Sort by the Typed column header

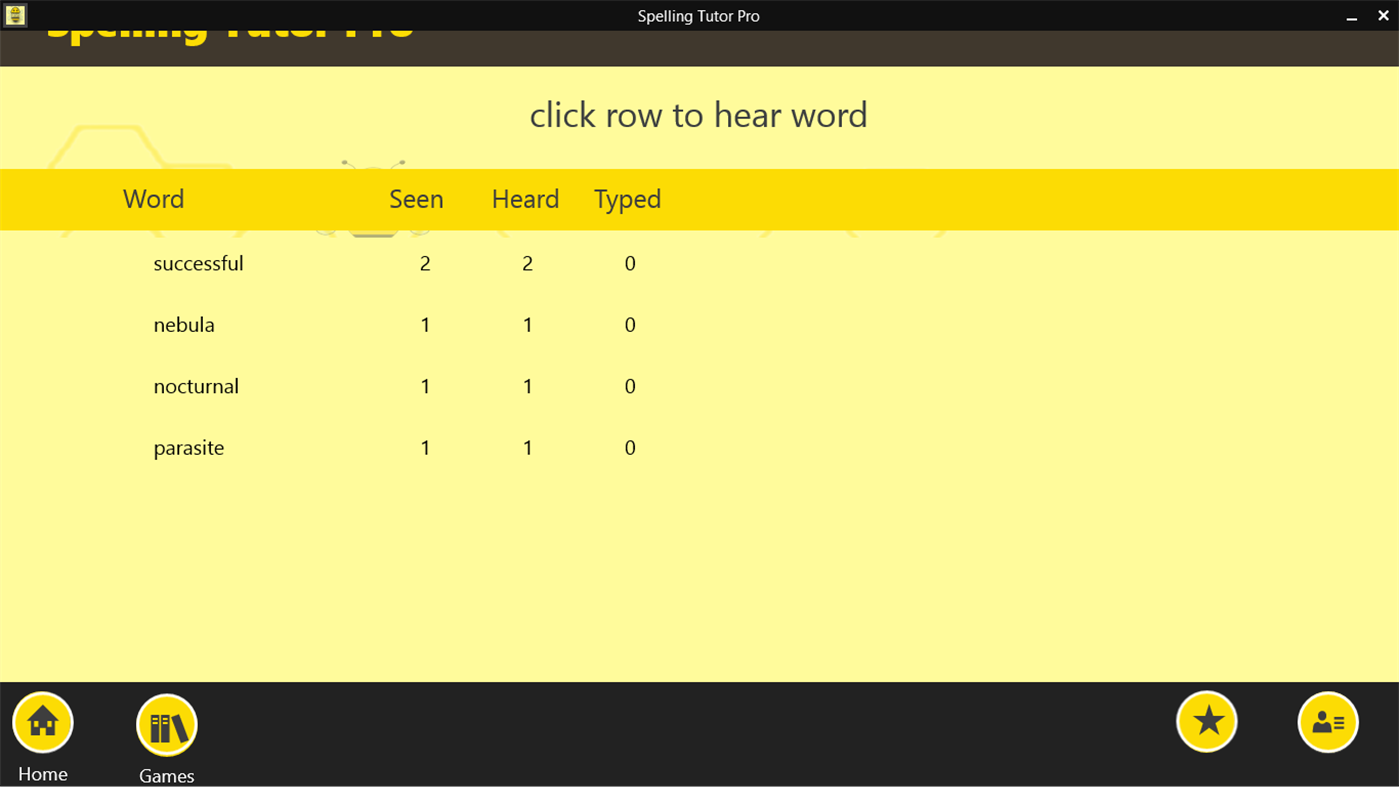627,199
